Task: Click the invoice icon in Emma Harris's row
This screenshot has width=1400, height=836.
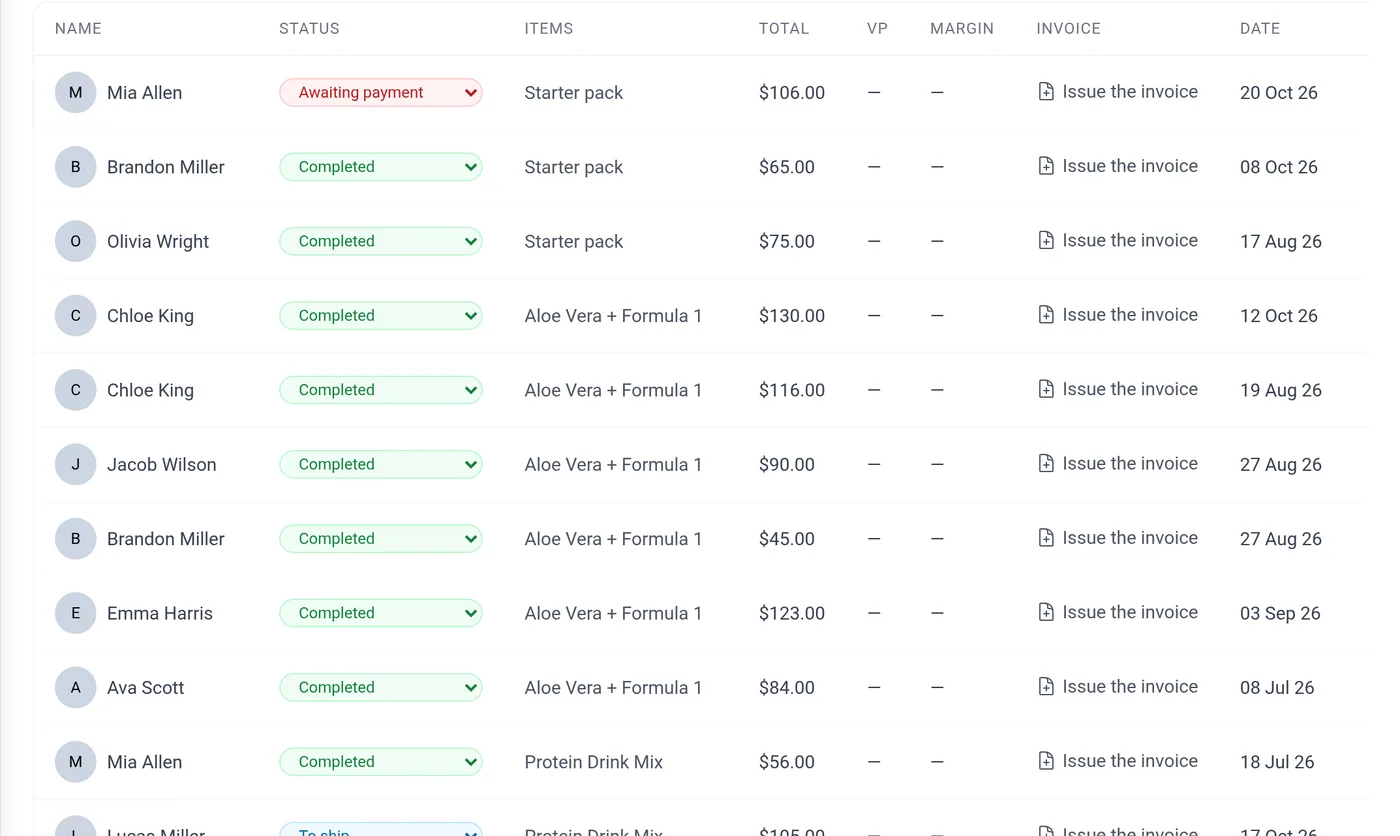Action: click(x=1046, y=612)
